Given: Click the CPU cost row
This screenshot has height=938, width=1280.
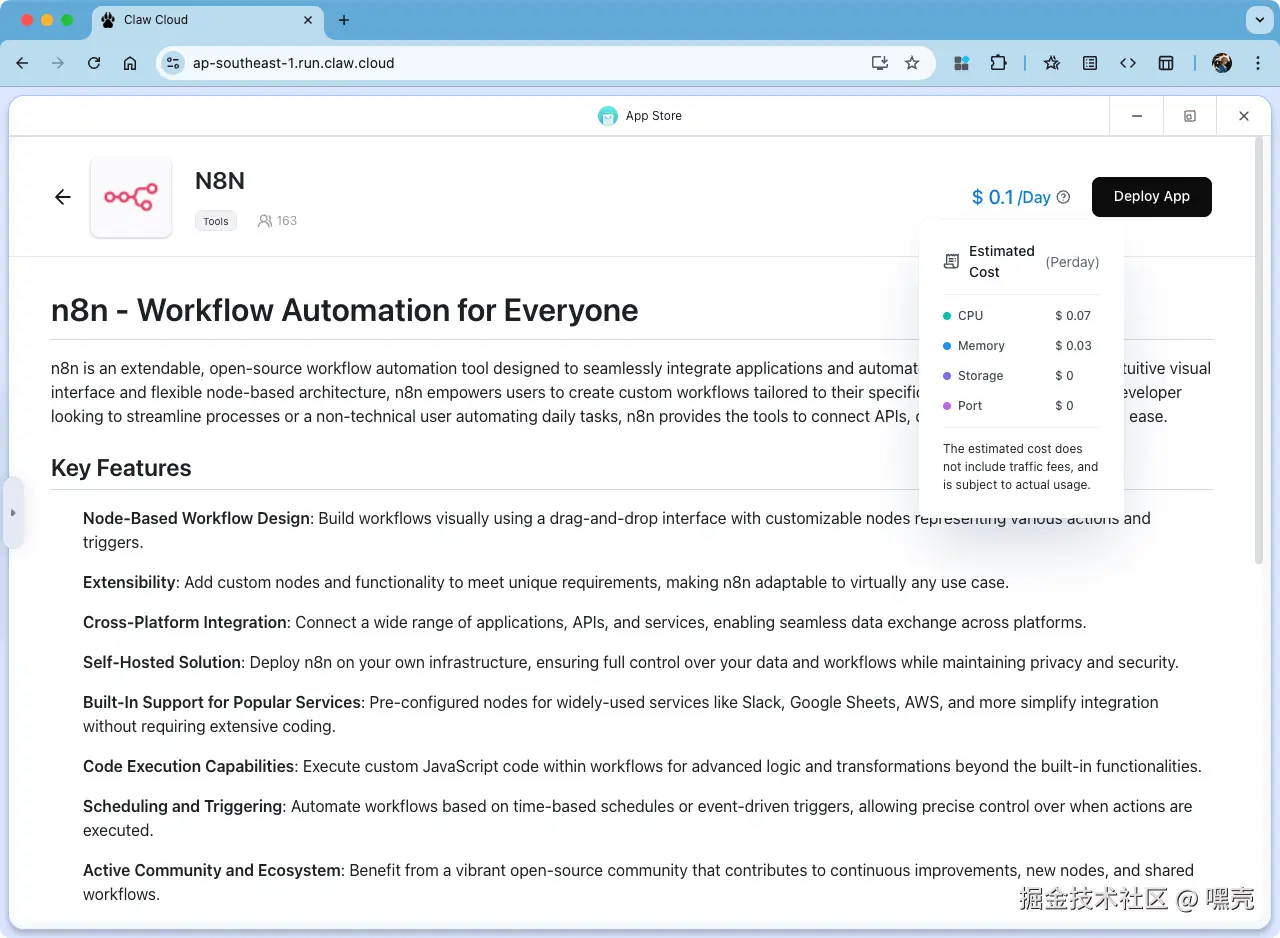Looking at the screenshot, I should 1021,316.
